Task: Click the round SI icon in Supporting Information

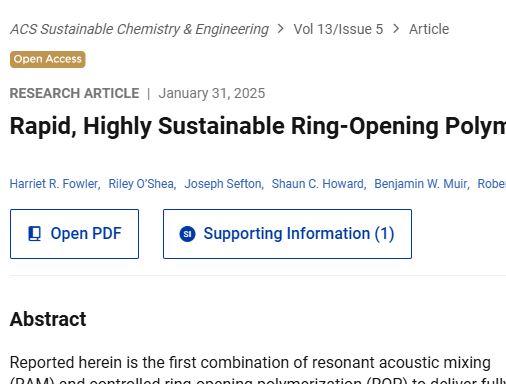Action: tap(187, 234)
